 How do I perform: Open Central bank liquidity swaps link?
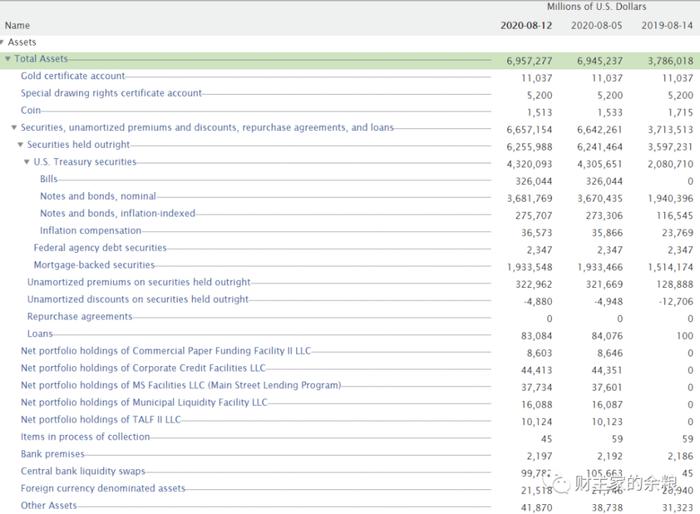click(83, 471)
